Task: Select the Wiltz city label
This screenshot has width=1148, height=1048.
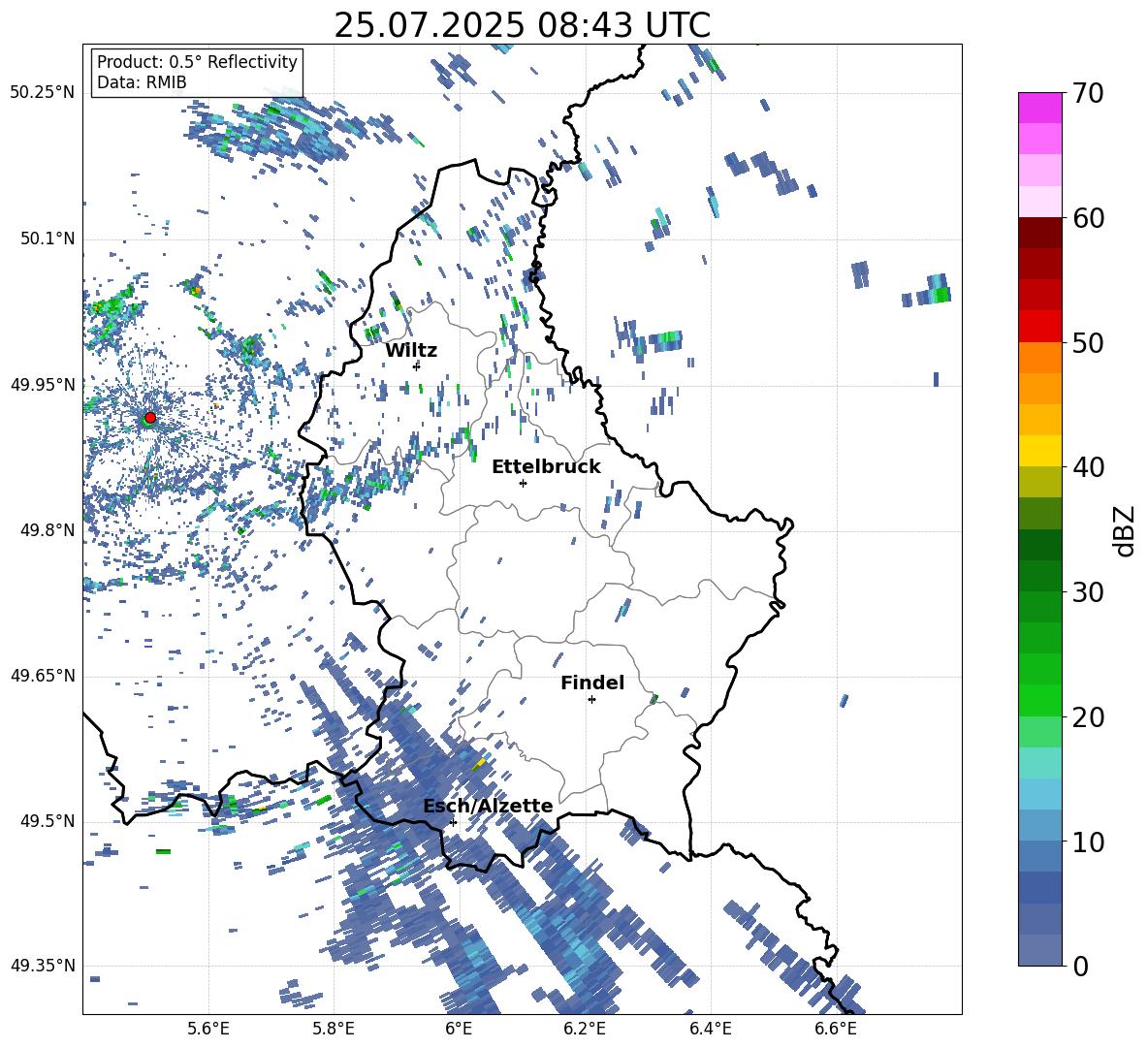Action: click(411, 351)
